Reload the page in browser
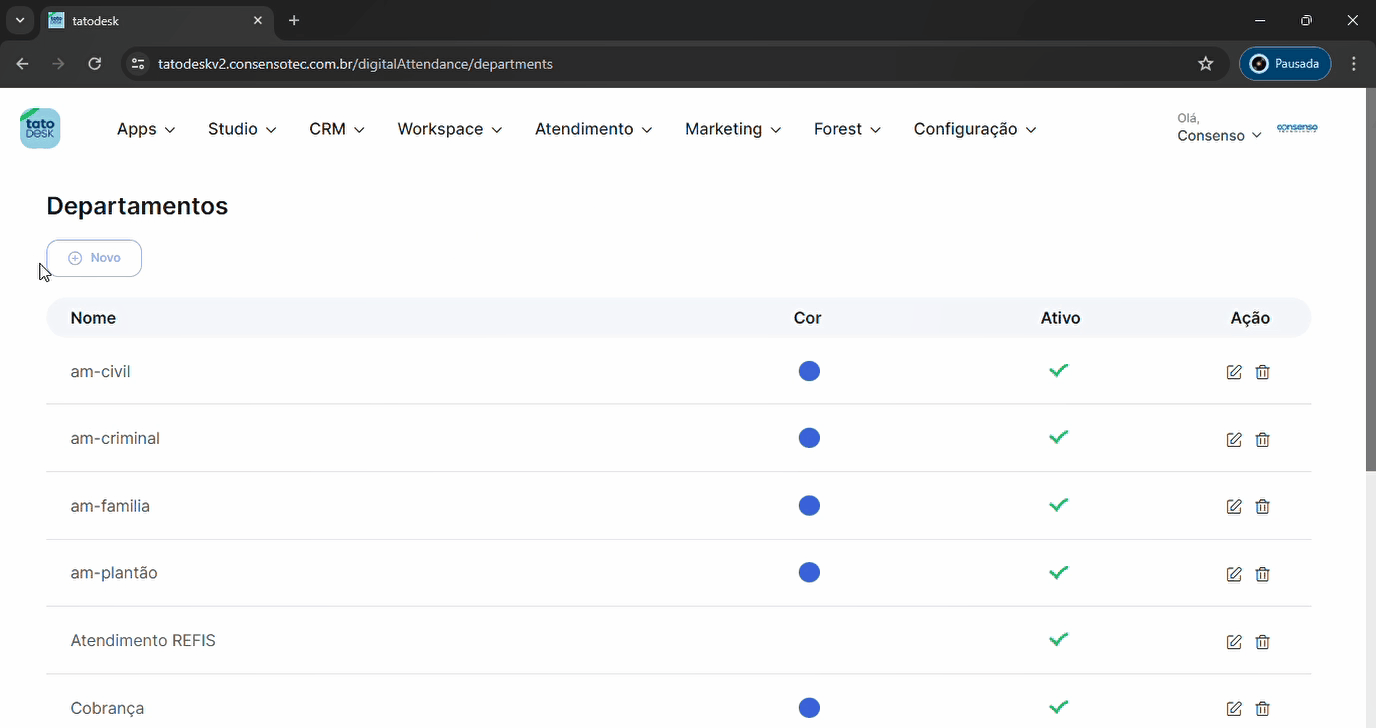 coord(95,64)
